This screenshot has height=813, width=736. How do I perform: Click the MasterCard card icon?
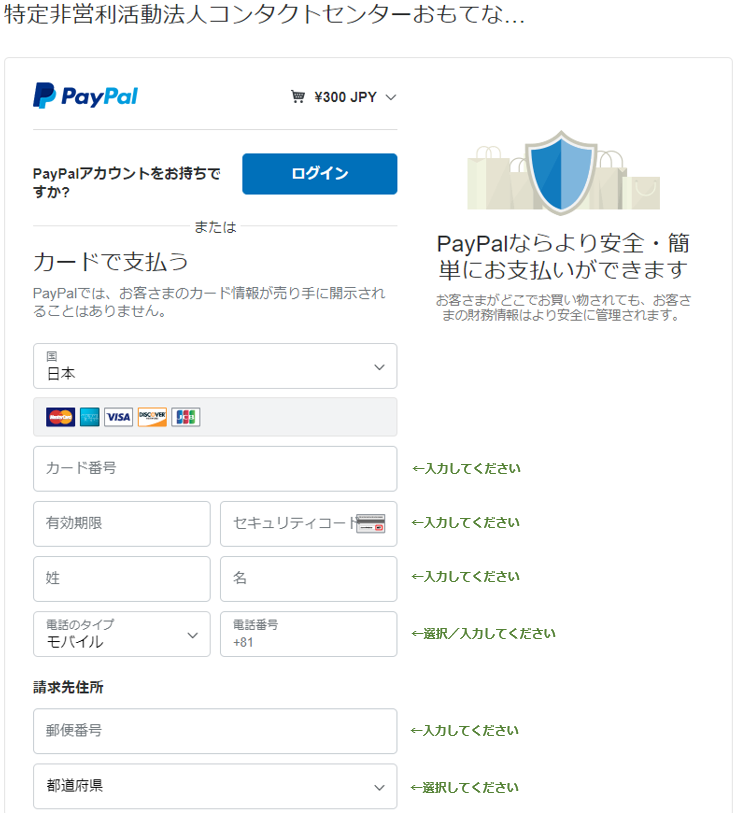tap(61, 417)
